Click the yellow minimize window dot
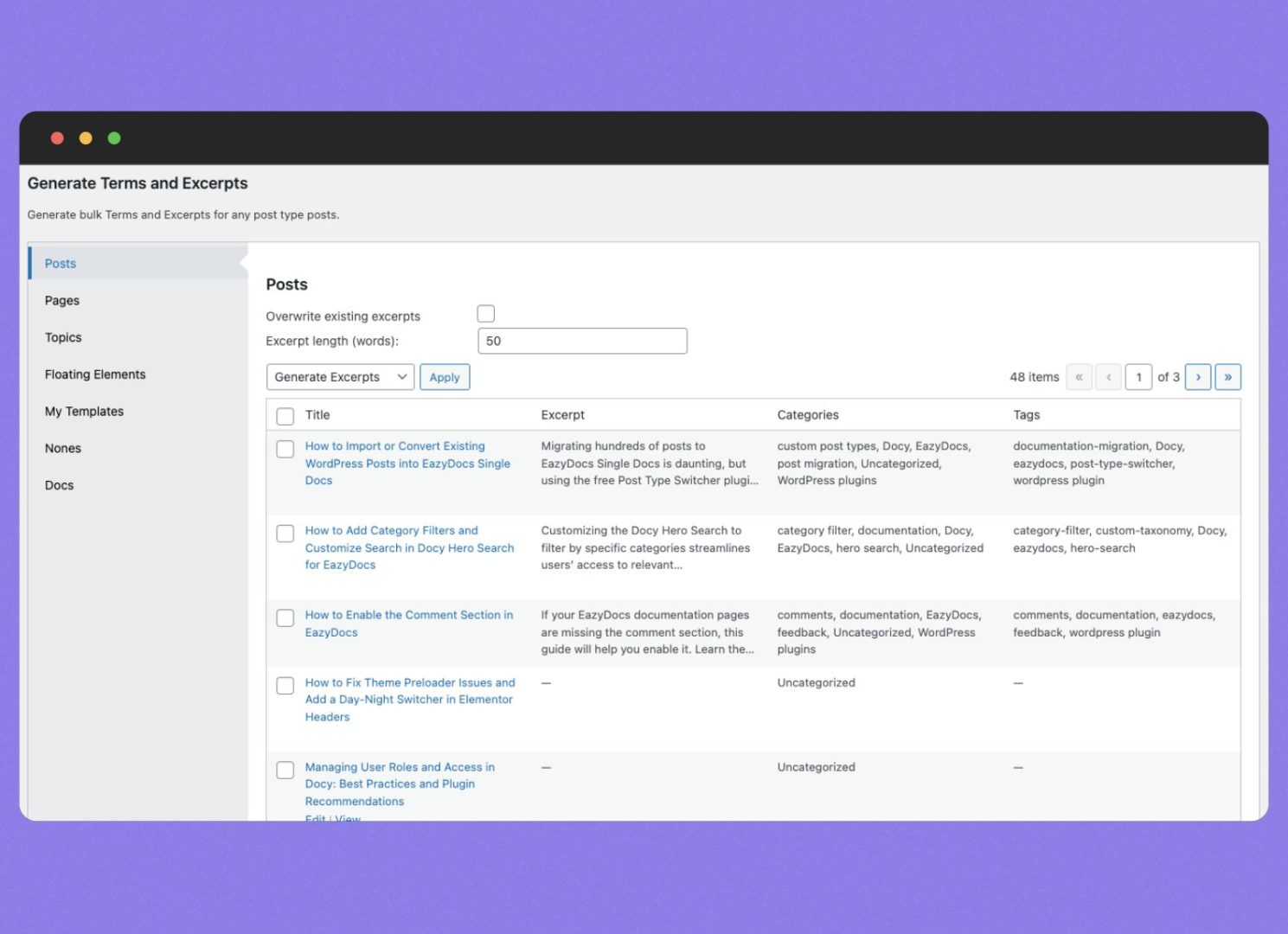The image size is (1288, 934). pos(86,138)
